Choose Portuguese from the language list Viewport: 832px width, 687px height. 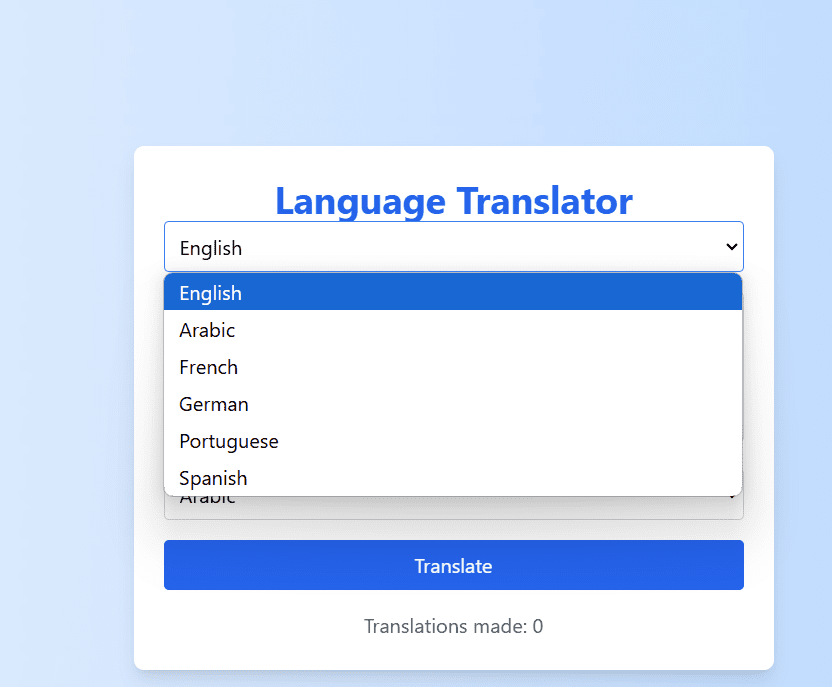453,441
